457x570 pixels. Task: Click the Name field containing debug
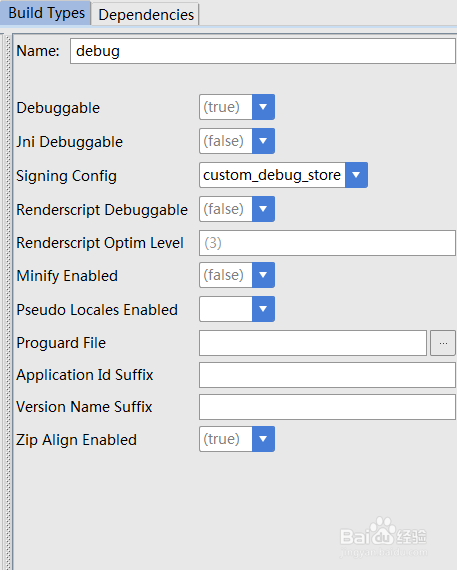point(263,51)
